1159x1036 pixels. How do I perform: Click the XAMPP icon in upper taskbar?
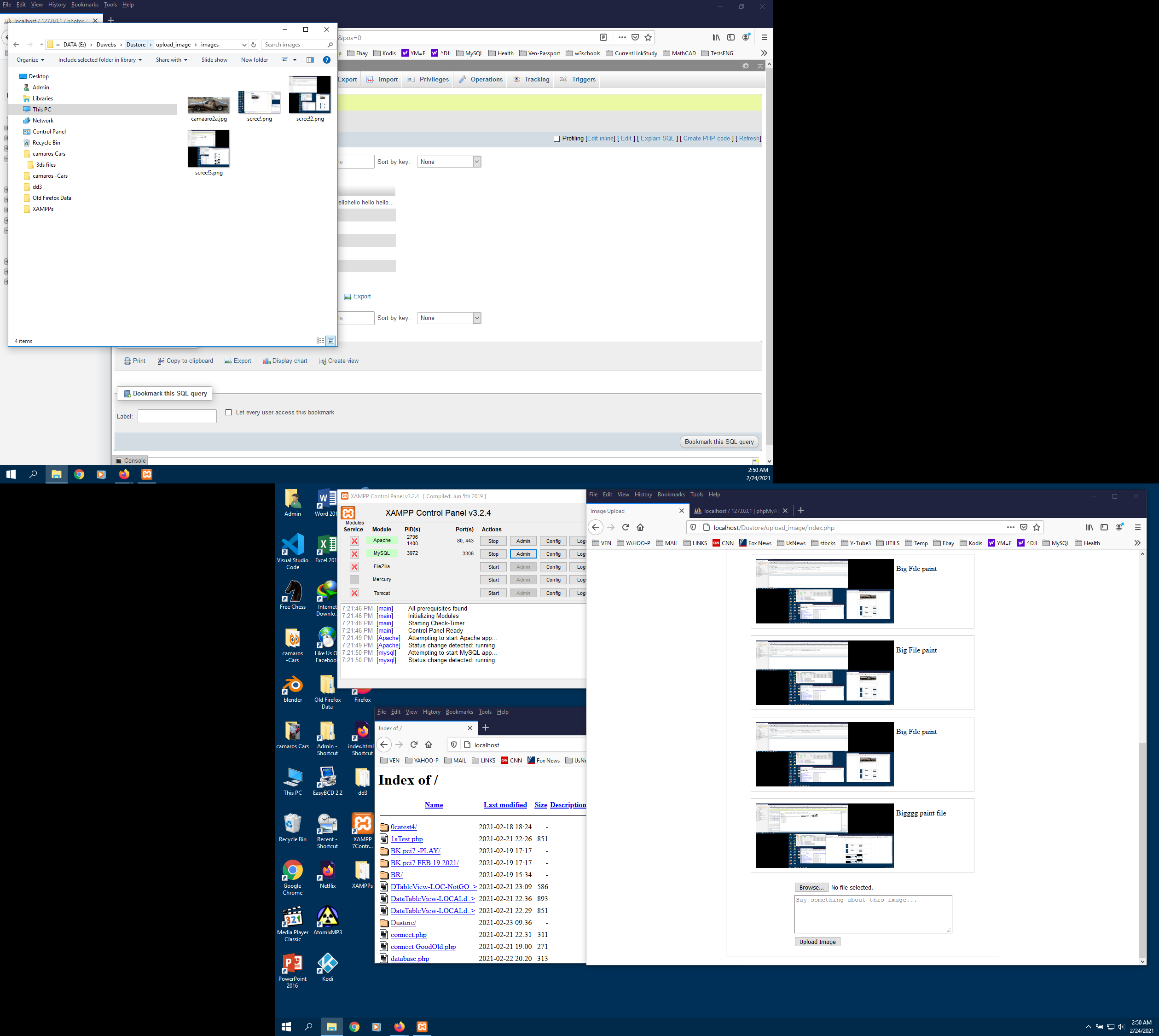147,474
